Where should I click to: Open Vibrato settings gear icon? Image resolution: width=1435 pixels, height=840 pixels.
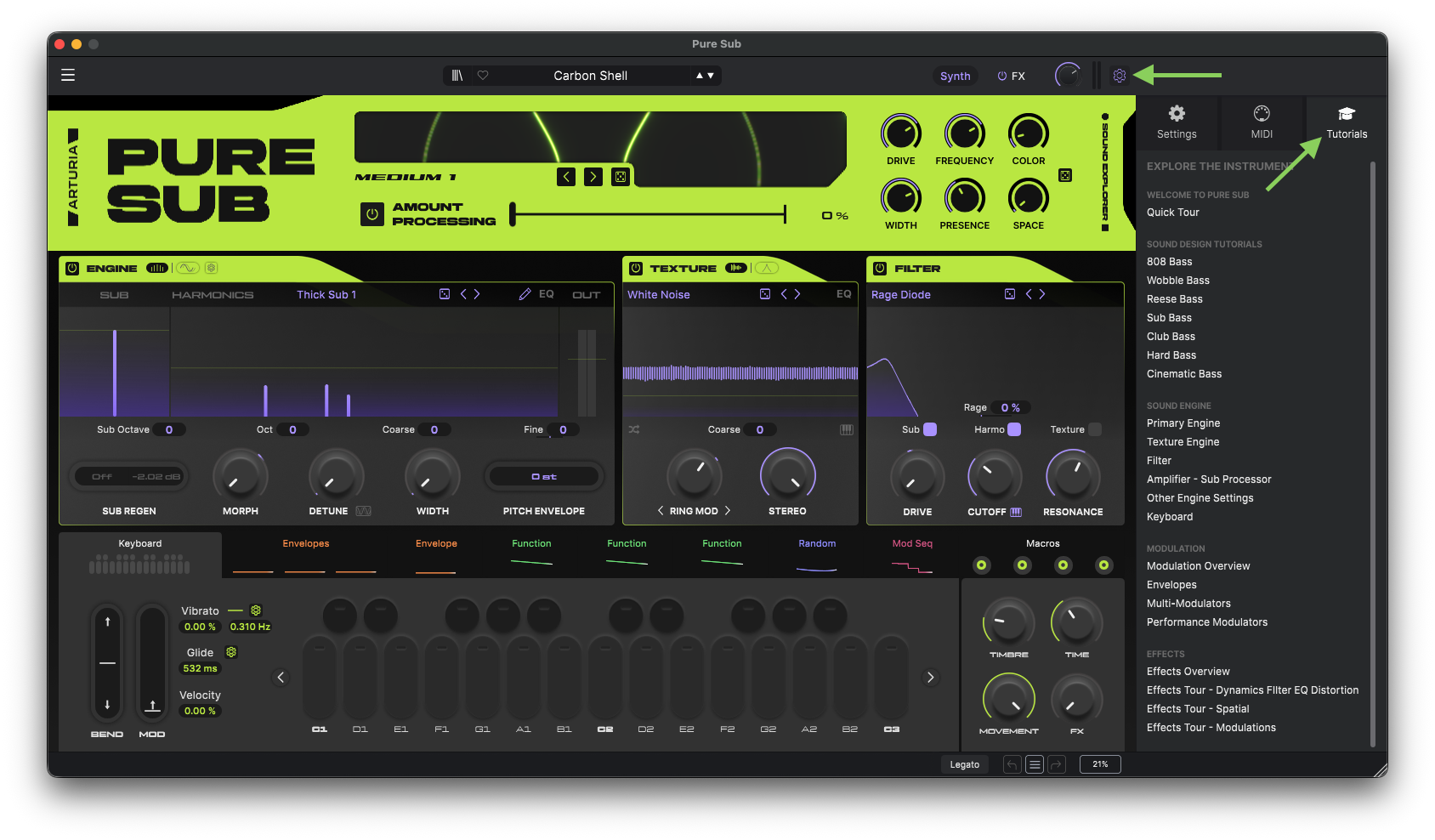pyautogui.click(x=256, y=610)
